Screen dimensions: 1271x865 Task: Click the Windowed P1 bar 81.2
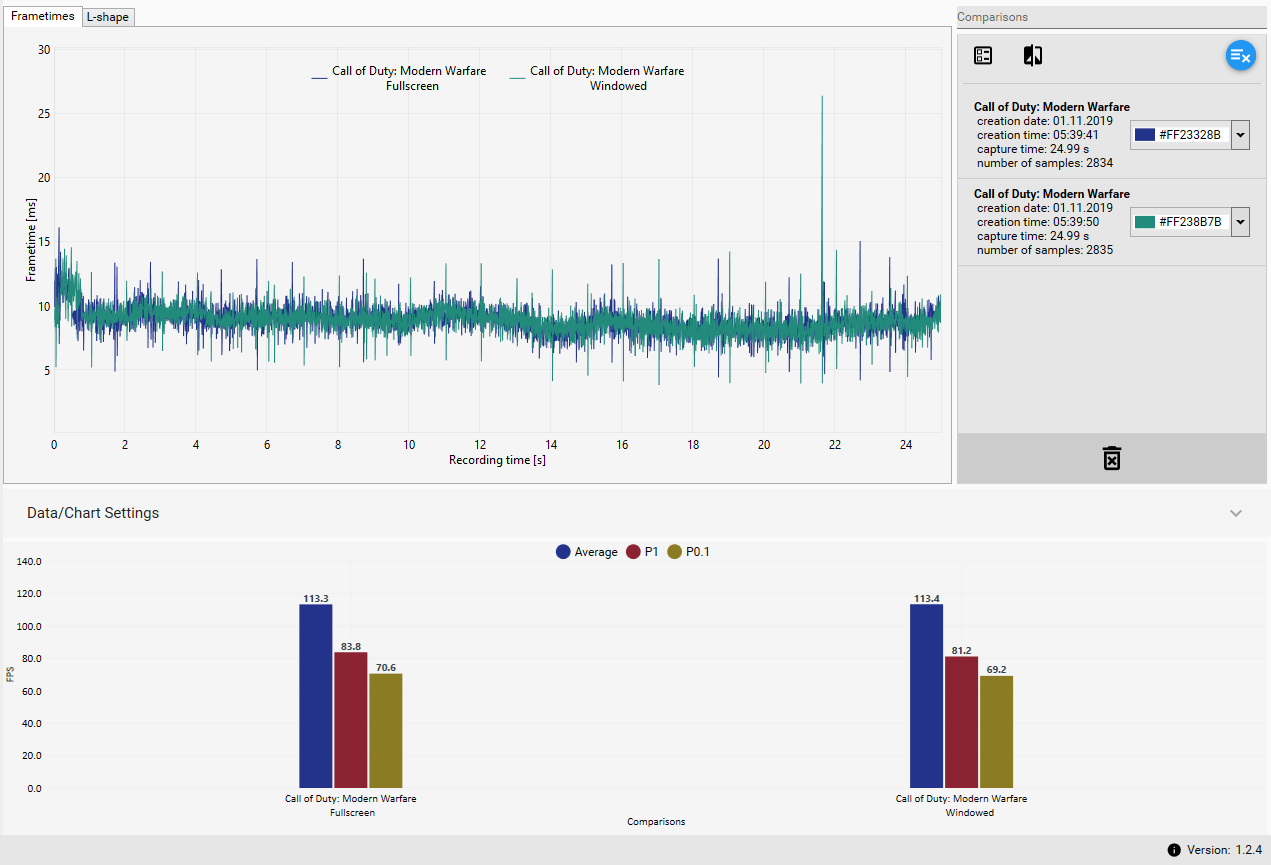961,721
